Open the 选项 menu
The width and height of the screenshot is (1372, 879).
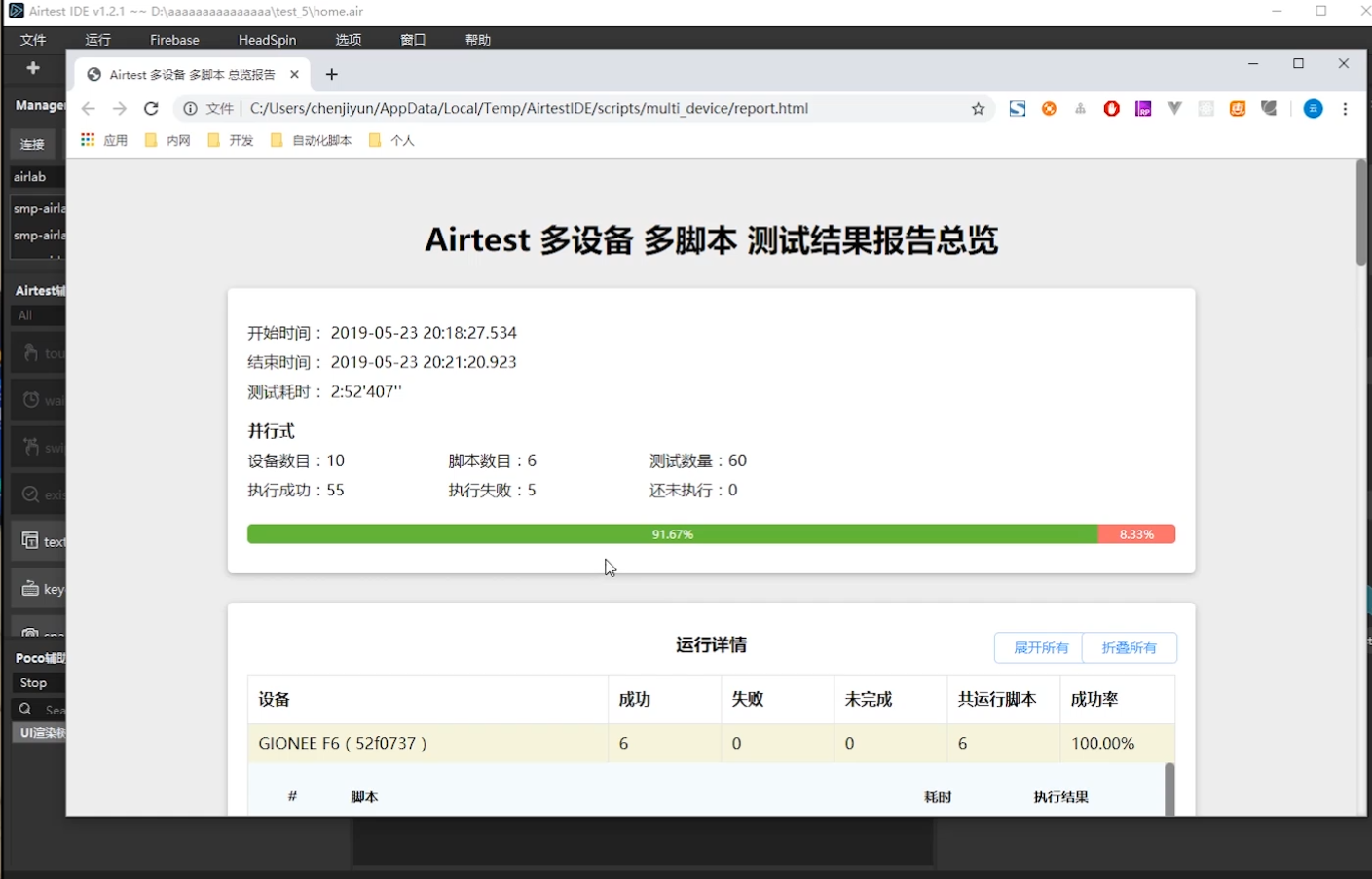349,40
